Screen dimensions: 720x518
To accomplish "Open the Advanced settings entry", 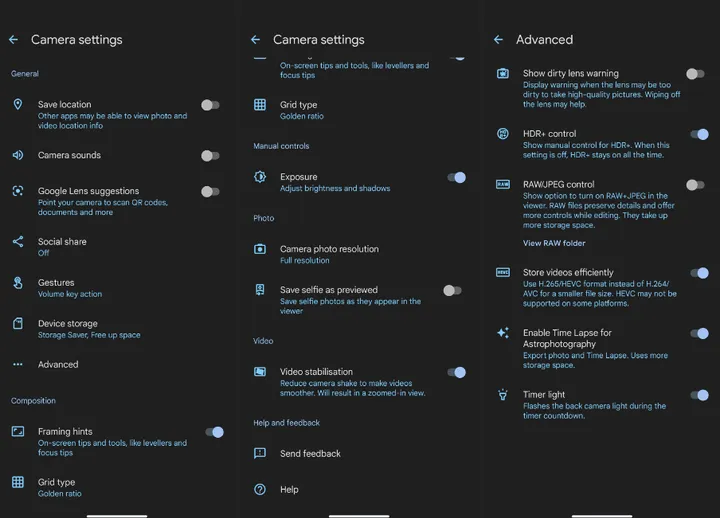I will pos(58,365).
